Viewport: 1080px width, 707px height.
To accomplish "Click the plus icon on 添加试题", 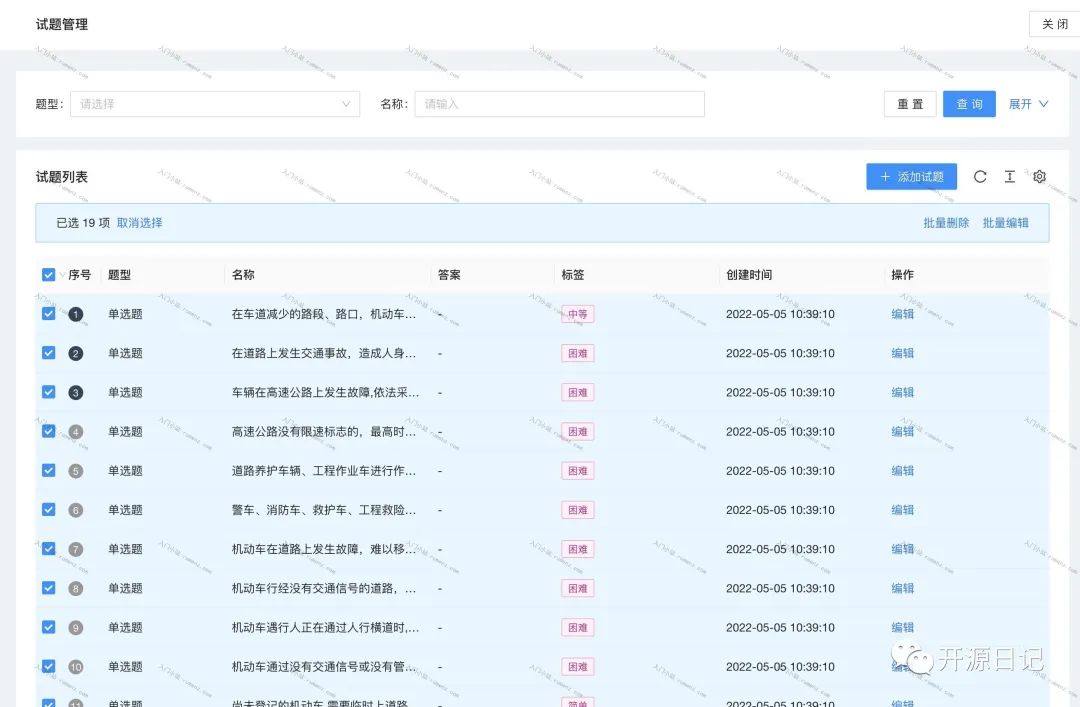I will pyautogui.click(x=885, y=177).
